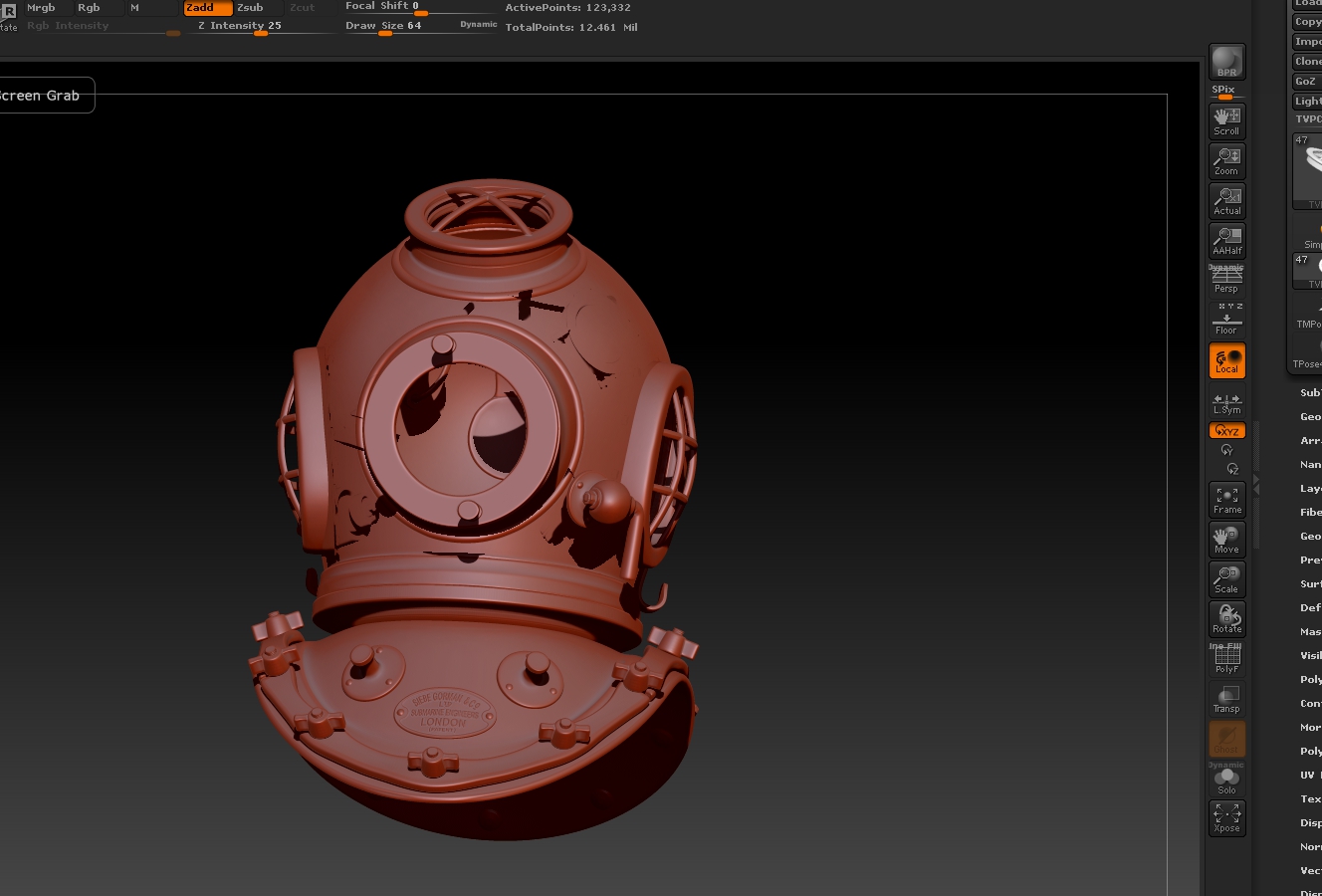The width and height of the screenshot is (1322, 896).
Task: Select the Scroll canvas tool
Action: coord(1226,121)
